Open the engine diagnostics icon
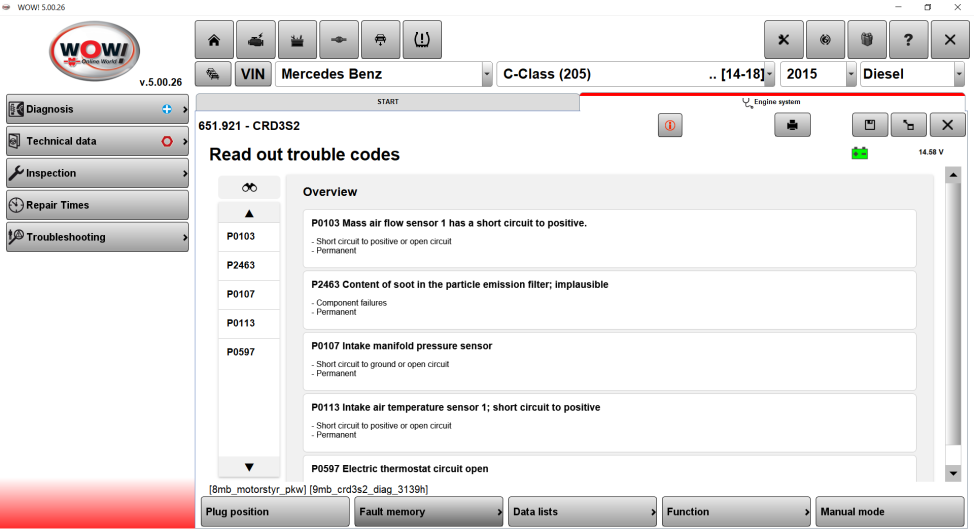974x529 pixels. tap(256, 40)
